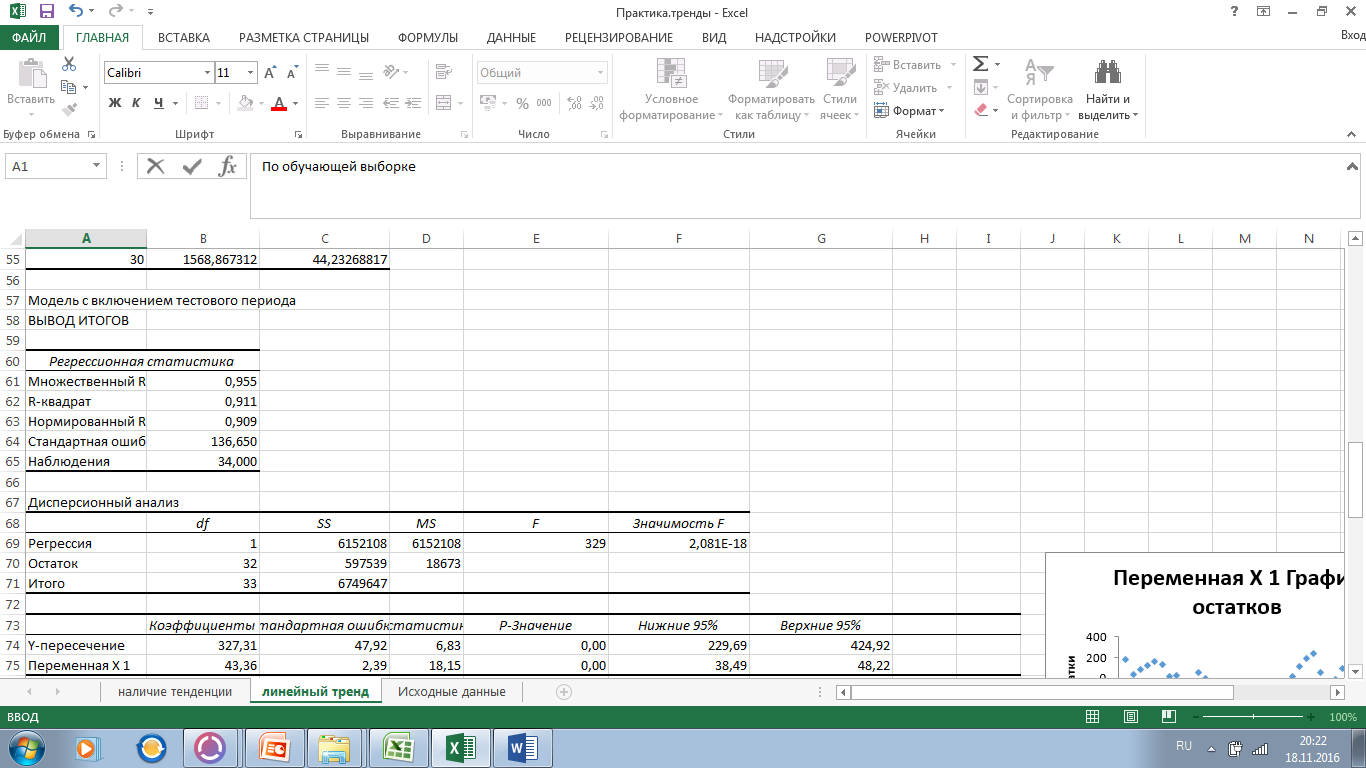
Task: Click the Cut scissors icon
Action: 69,64
